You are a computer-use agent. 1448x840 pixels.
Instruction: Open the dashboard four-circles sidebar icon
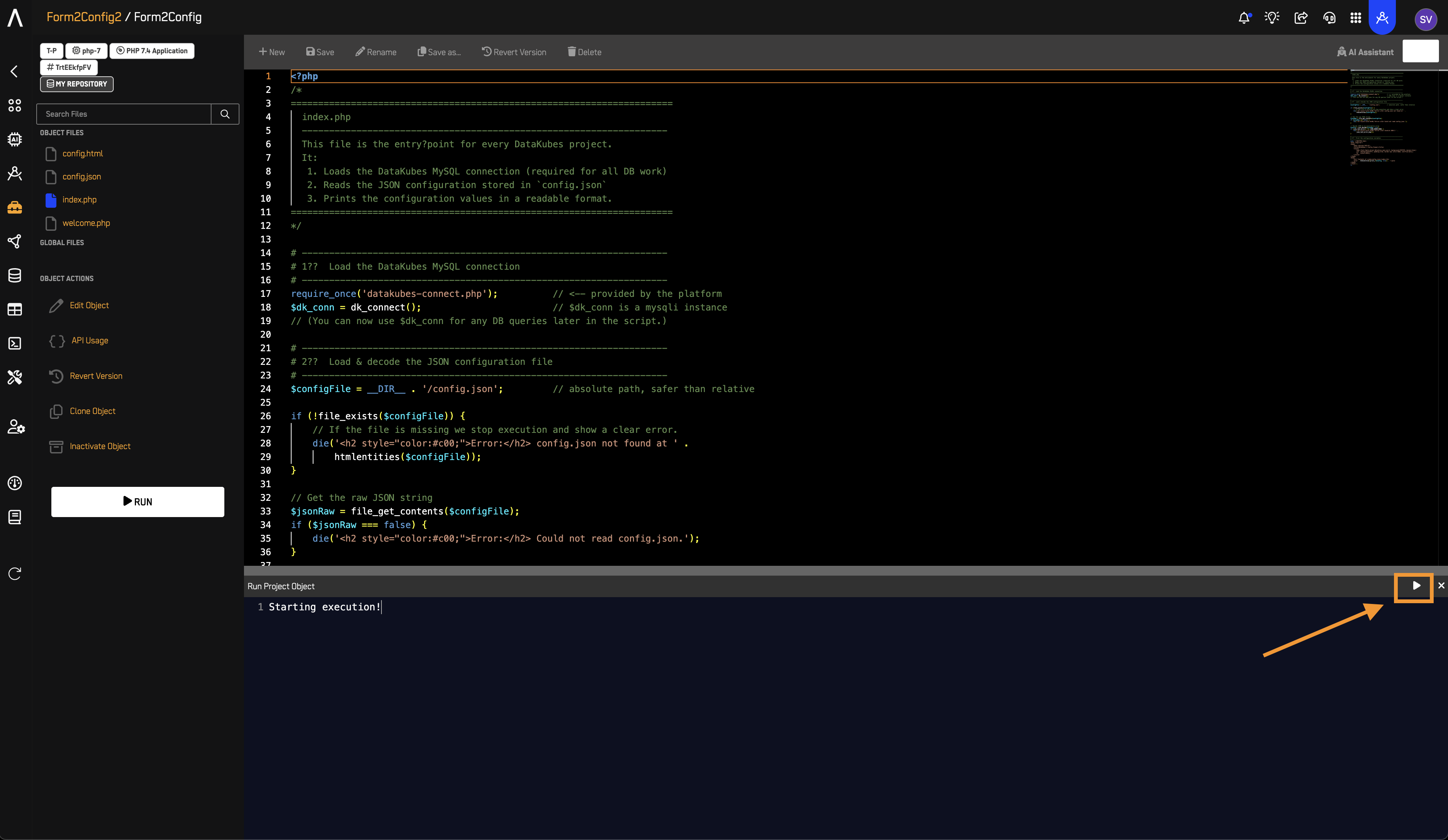(15, 105)
